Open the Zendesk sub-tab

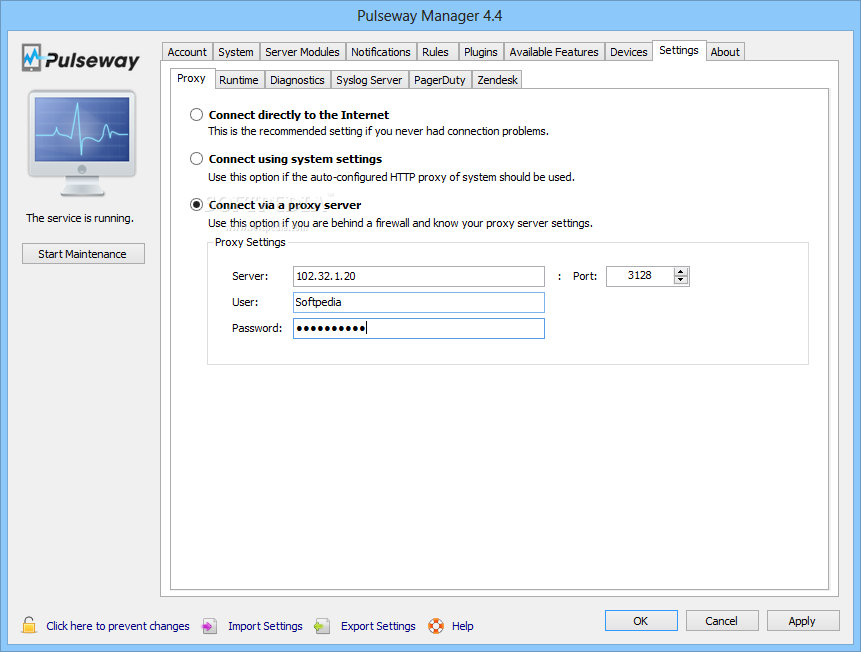[497, 80]
